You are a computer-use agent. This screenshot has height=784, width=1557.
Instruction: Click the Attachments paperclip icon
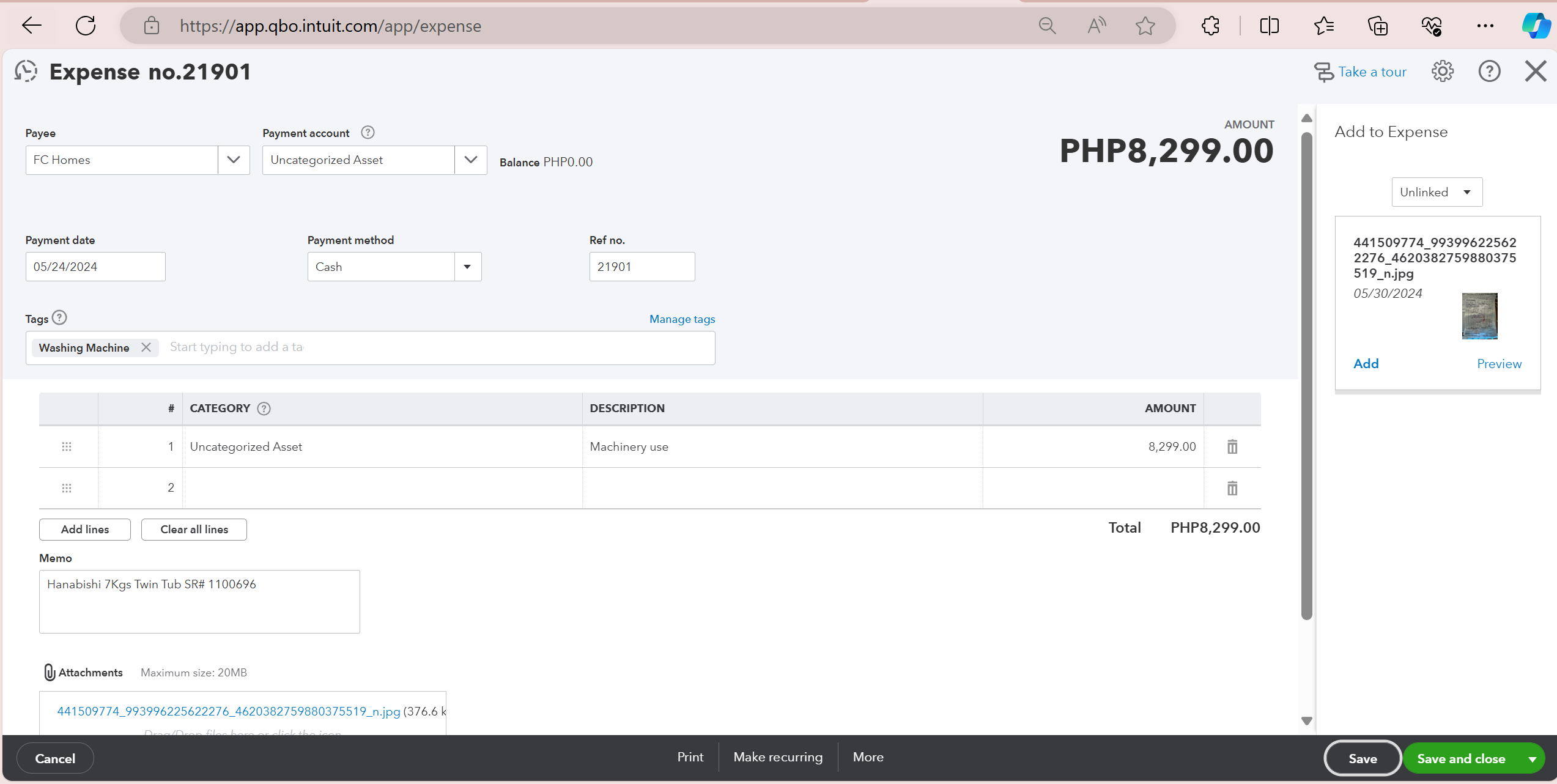[50, 672]
